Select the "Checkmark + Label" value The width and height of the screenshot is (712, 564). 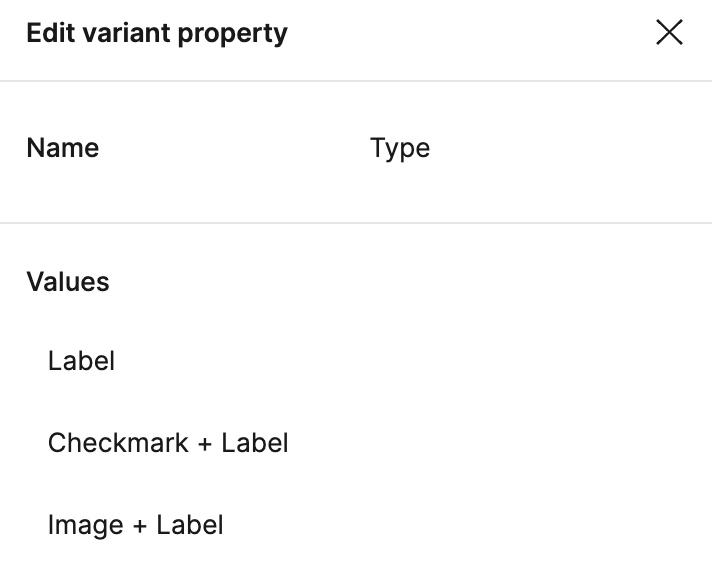168,443
